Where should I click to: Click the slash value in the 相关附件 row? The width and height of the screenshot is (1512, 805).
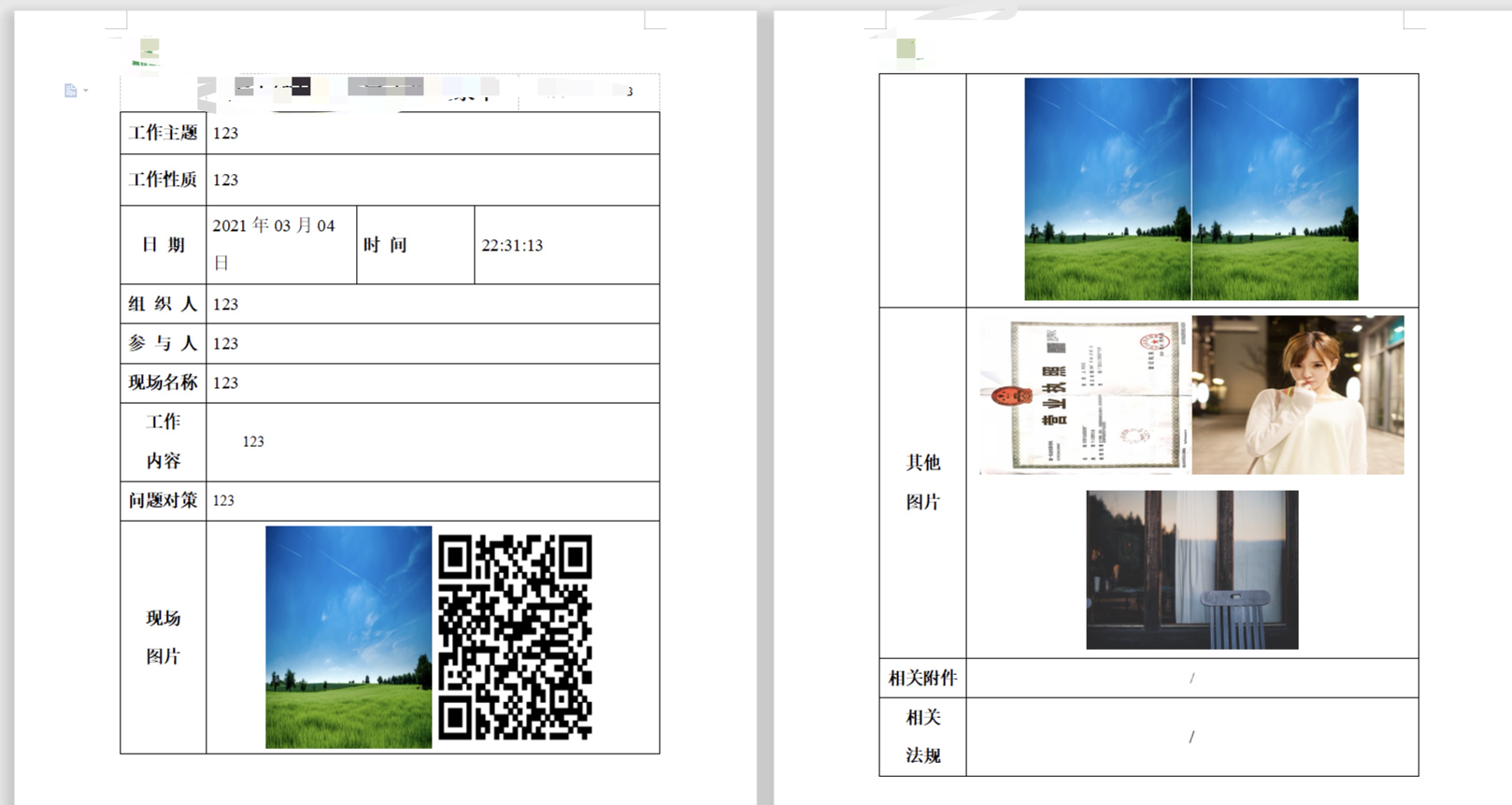1191,678
